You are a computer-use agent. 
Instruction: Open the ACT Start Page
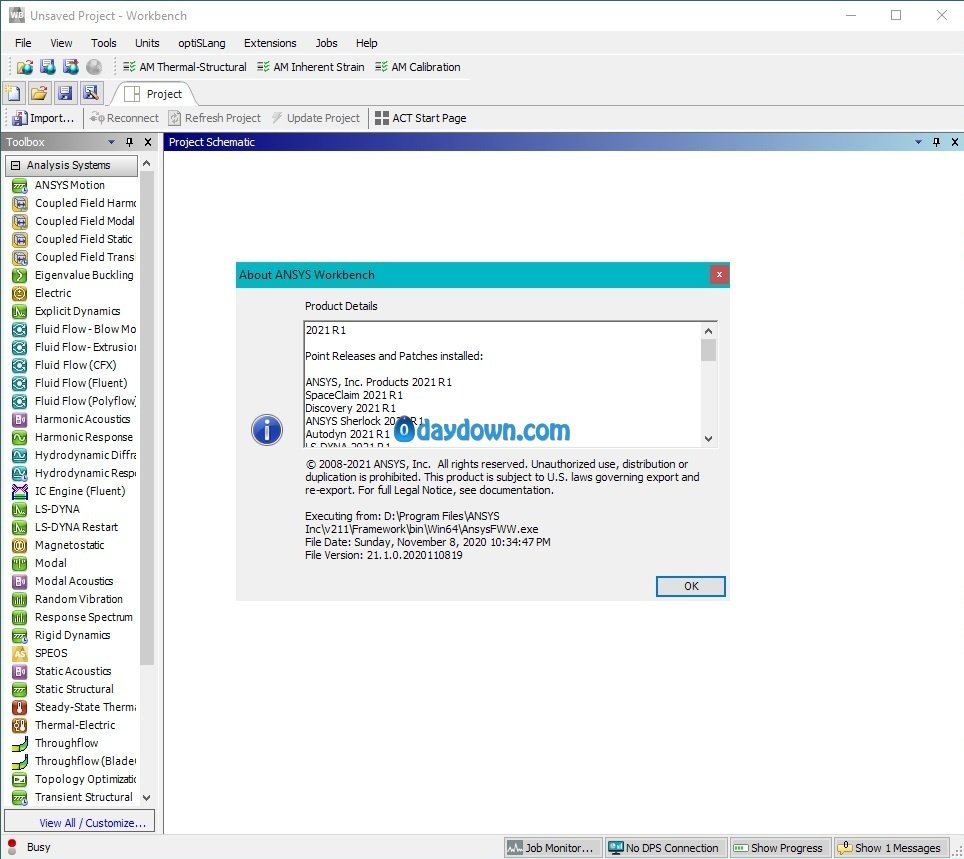pyautogui.click(x=421, y=118)
